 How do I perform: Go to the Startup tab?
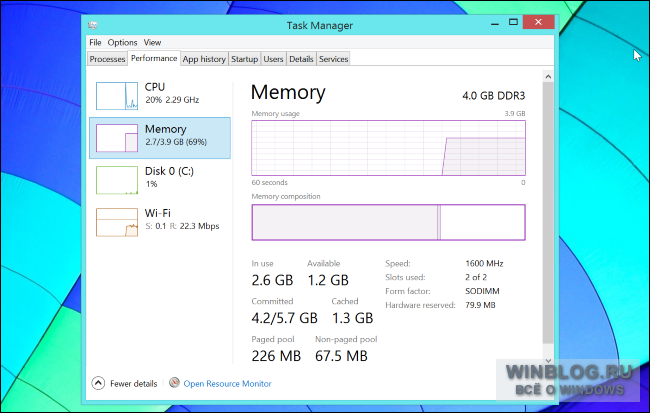244,59
